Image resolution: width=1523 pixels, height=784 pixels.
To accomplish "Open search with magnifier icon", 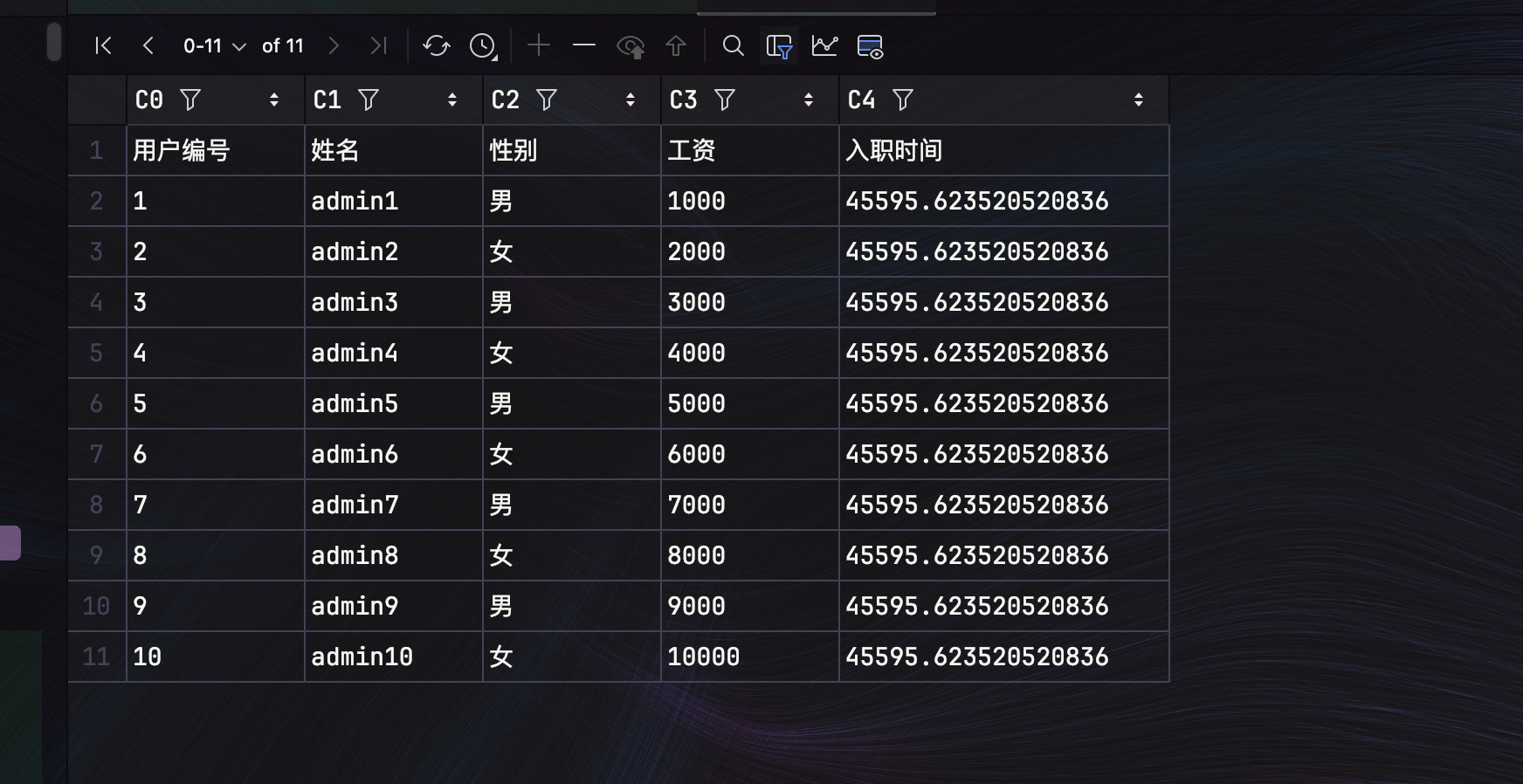I will tap(734, 45).
